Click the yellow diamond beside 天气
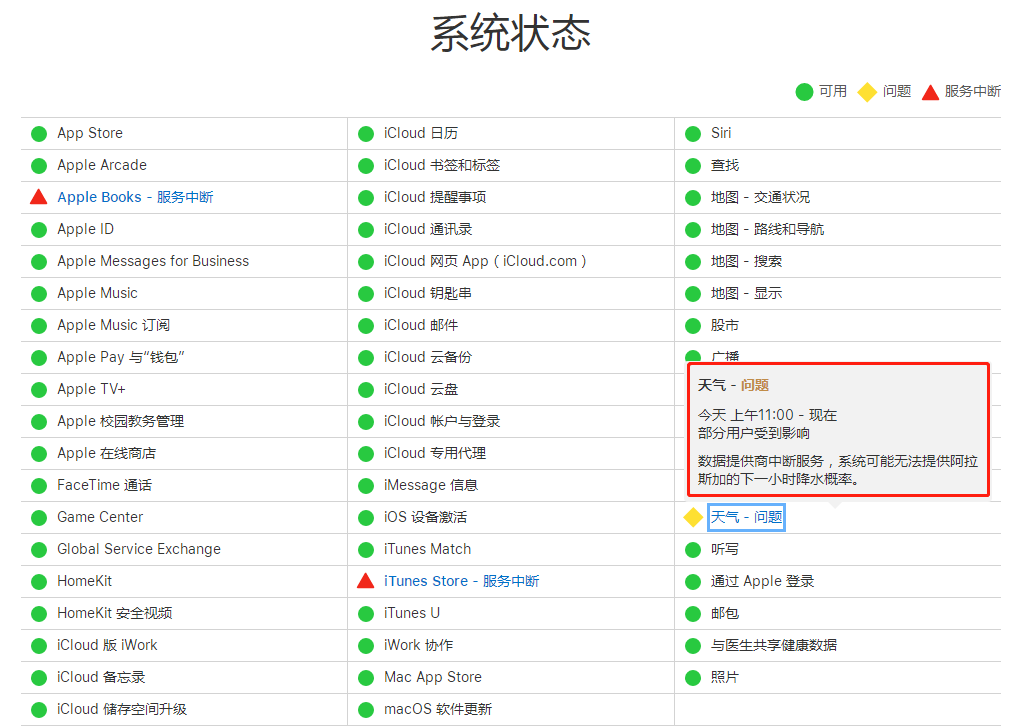The width and height of the screenshot is (1025, 728). click(693, 517)
